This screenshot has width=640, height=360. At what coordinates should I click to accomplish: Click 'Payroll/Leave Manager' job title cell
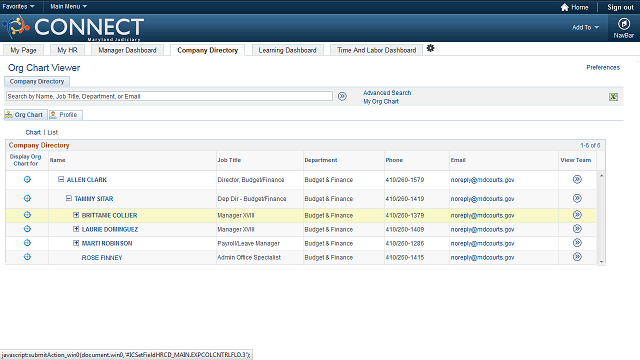point(249,243)
